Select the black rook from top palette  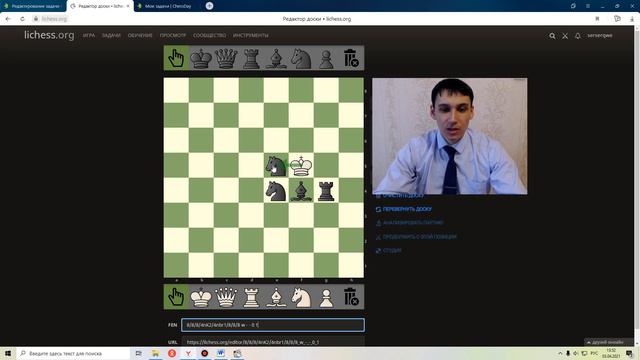coord(251,58)
